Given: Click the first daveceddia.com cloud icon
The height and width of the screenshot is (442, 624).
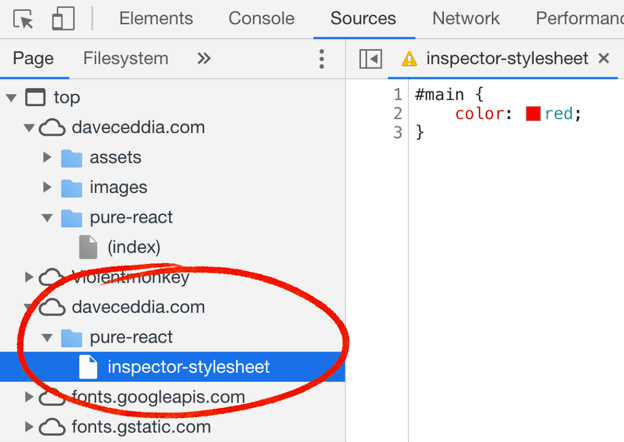Looking at the screenshot, I should (52, 128).
